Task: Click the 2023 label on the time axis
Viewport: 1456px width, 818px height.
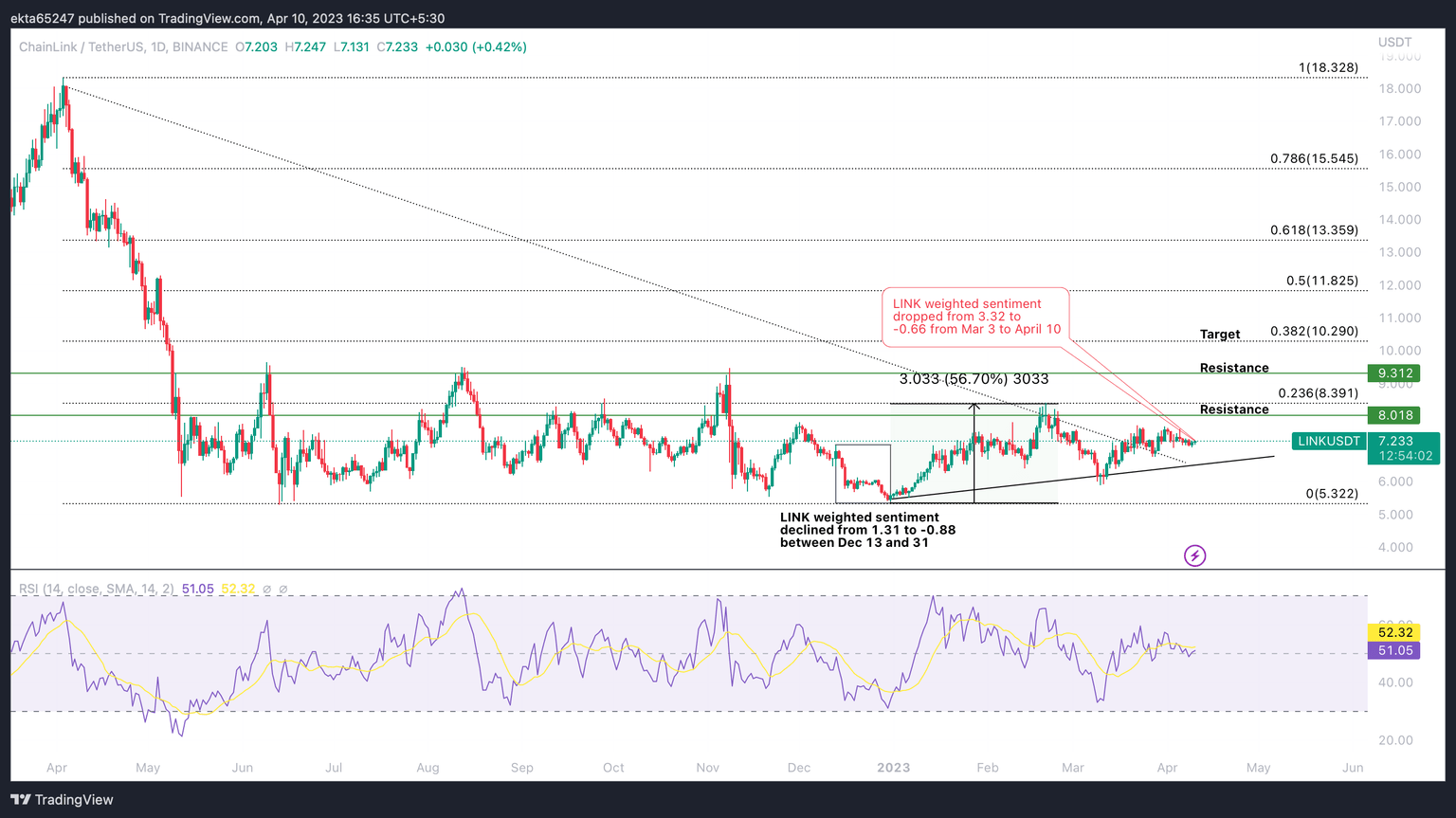Action: click(893, 768)
